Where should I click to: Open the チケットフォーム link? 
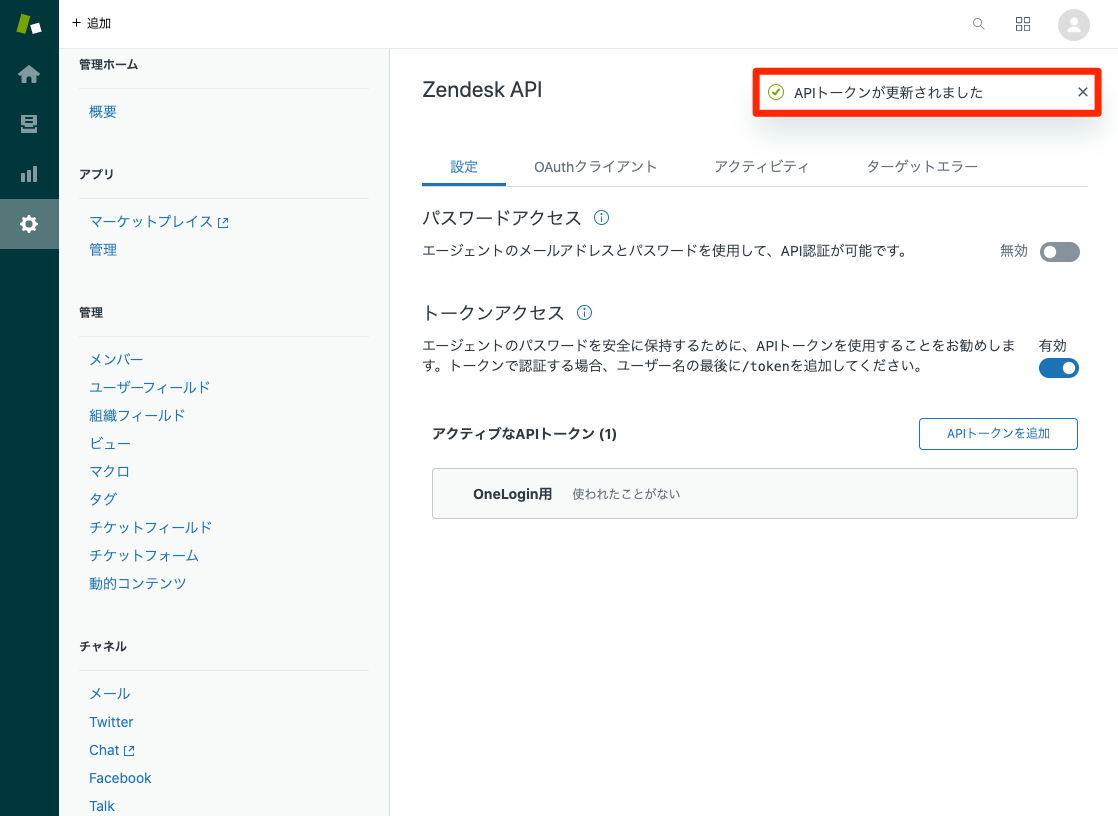click(x=143, y=556)
